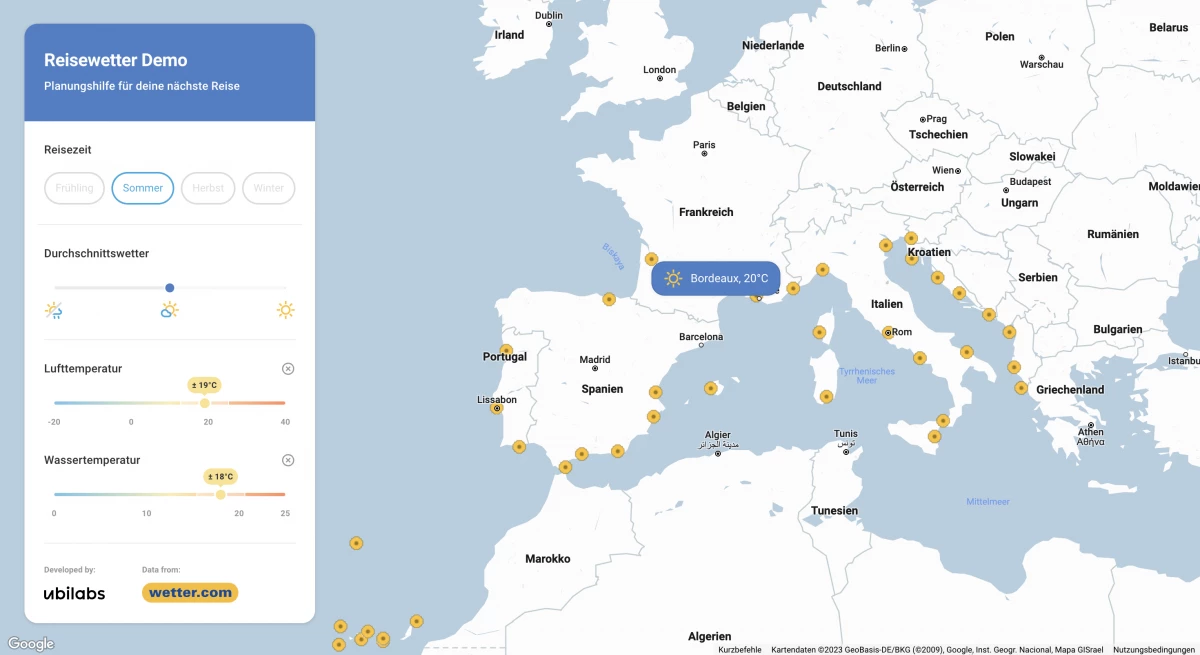The width and height of the screenshot is (1200, 655).
Task: Open the Nutzungsbedingungen link
Action: [x=1153, y=649]
